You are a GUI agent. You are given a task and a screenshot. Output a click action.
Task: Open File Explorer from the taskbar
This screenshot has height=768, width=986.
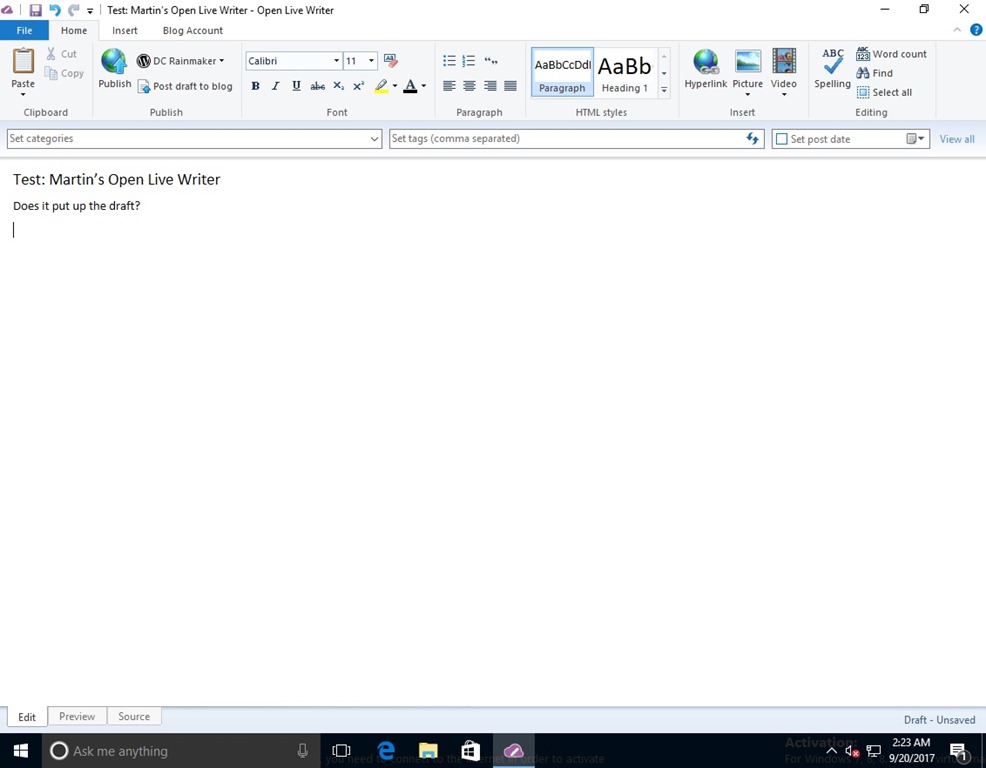point(428,750)
